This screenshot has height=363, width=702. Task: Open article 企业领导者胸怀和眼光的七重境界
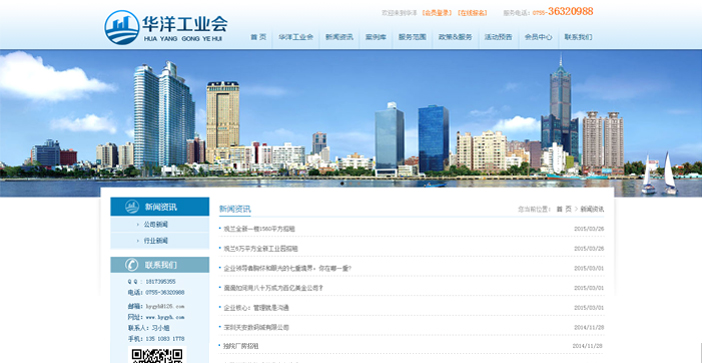(287, 268)
